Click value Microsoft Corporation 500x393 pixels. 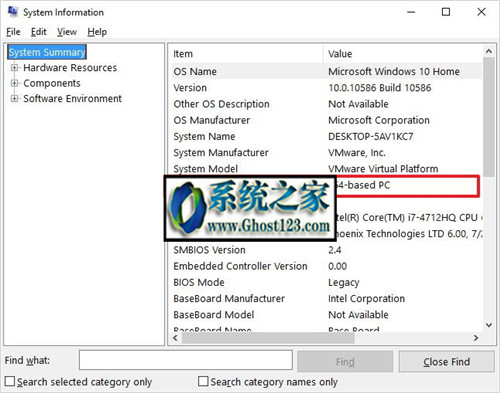pos(379,120)
